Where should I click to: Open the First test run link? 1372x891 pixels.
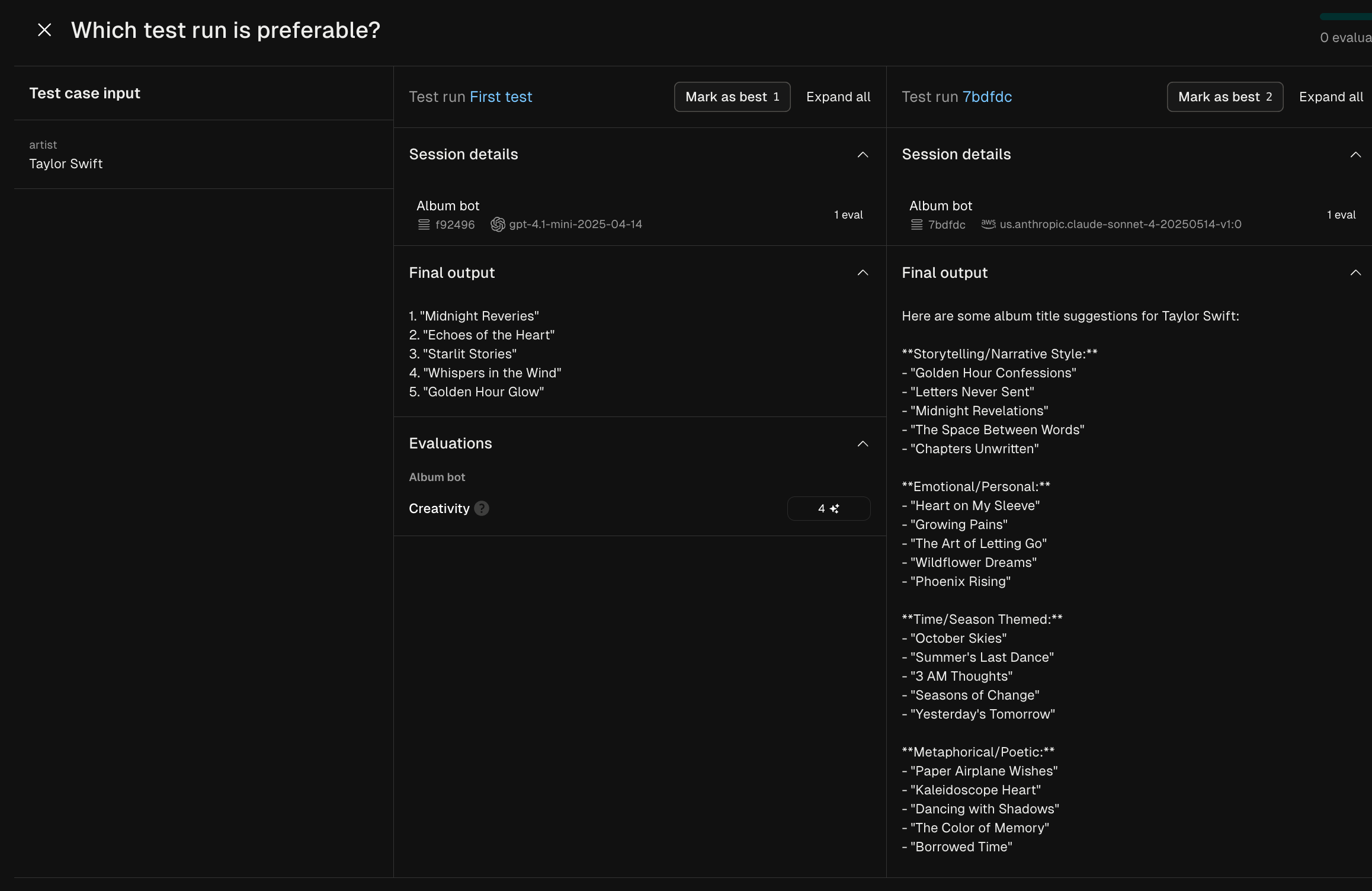501,97
